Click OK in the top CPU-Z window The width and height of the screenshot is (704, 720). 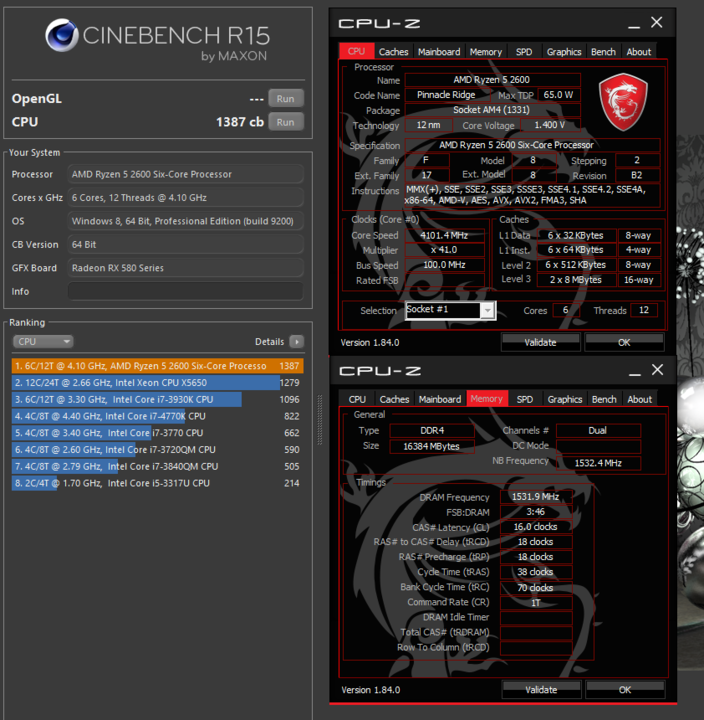pyautogui.click(x=624, y=343)
